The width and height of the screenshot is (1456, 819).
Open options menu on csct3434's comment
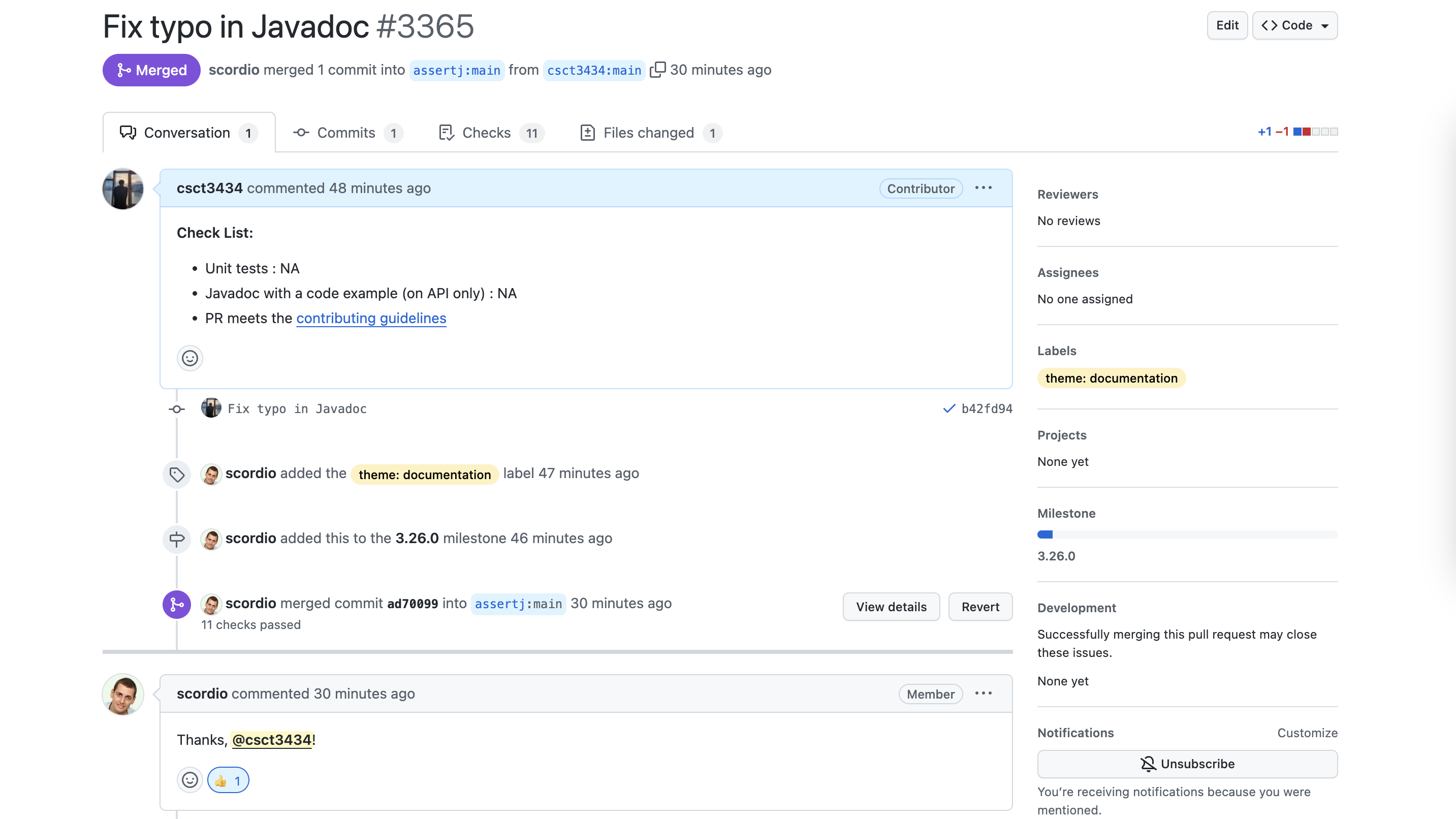pos(983,188)
